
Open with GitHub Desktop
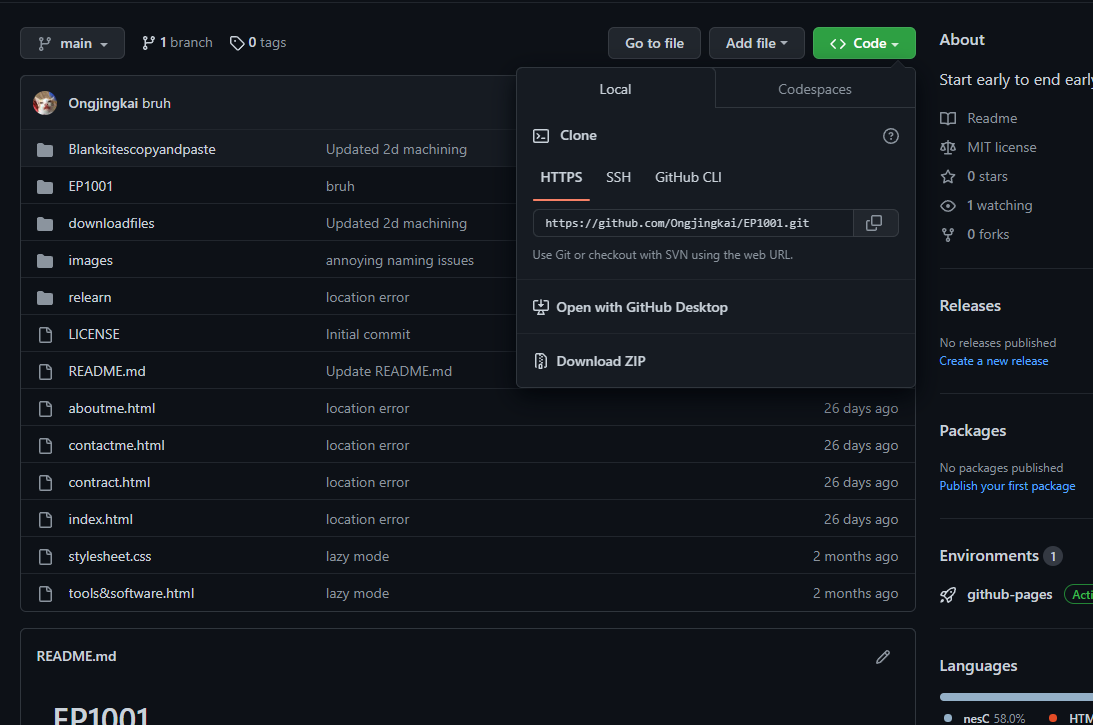(x=641, y=307)
